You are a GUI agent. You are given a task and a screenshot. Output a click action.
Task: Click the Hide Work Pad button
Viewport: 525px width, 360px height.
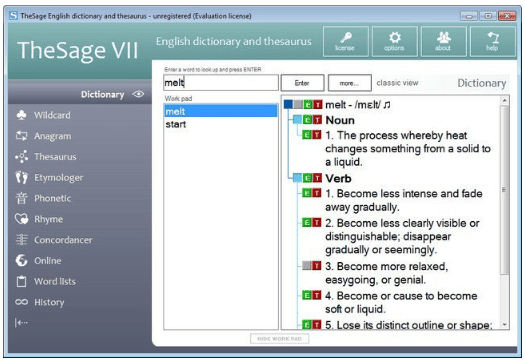point(280,339)
